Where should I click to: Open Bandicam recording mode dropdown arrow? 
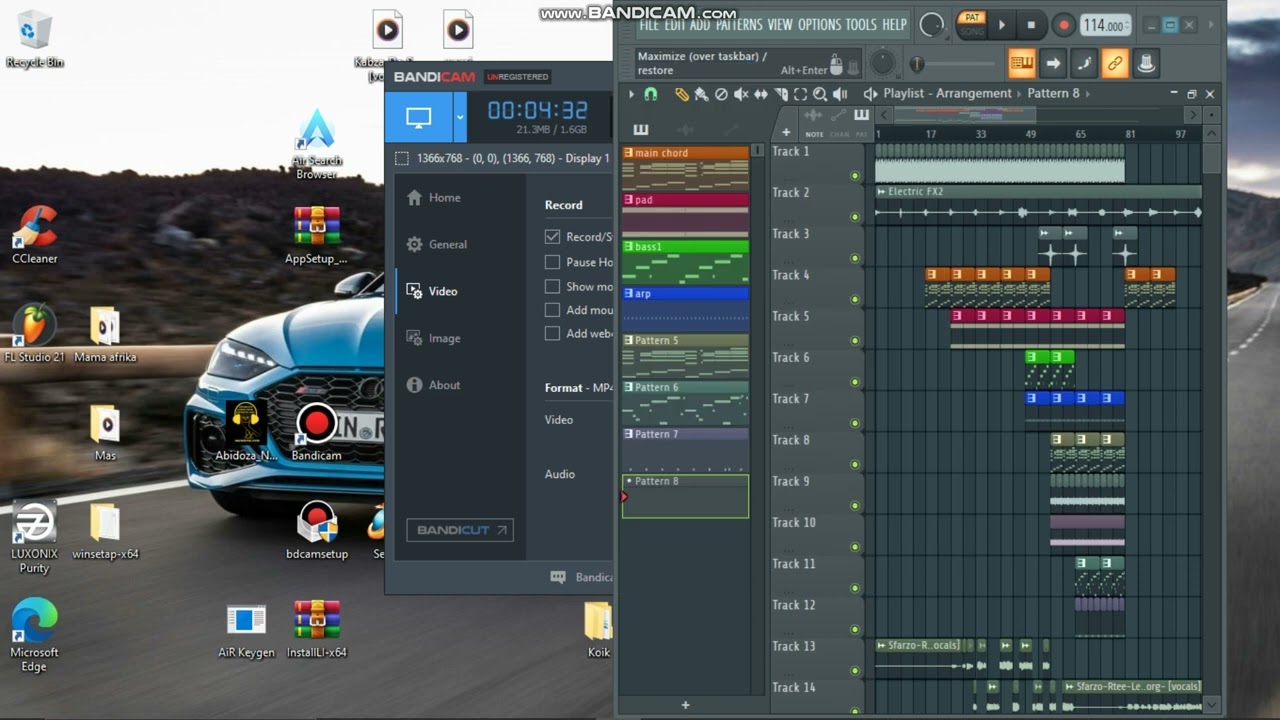(460, 117)
